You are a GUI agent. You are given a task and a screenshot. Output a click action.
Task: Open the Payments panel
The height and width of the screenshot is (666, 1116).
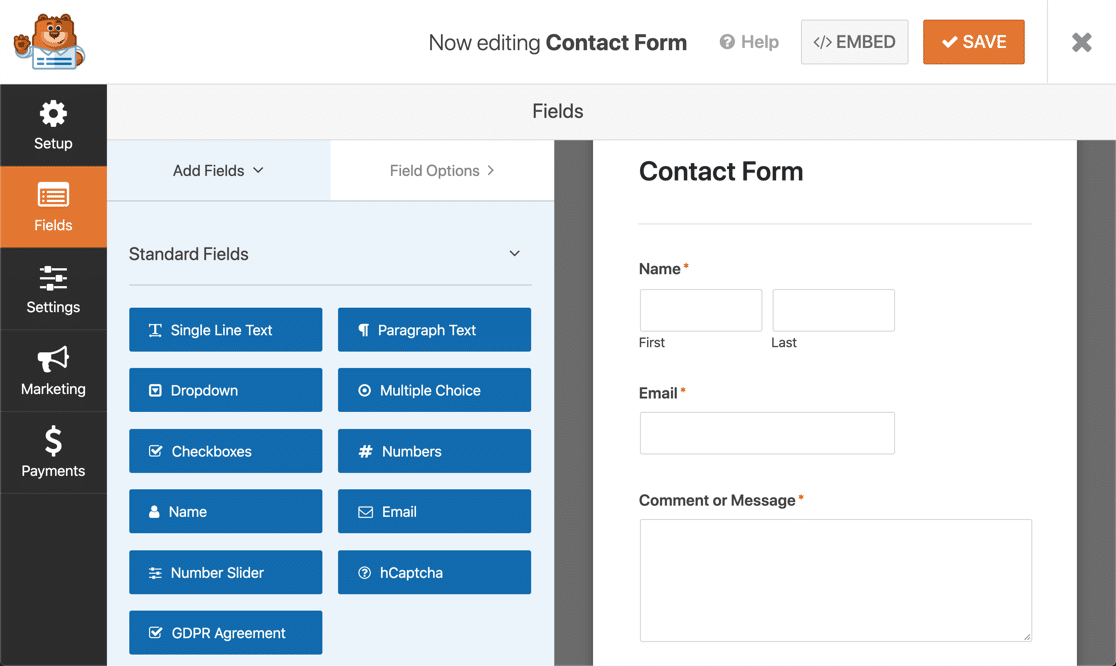tap(53, 452)
